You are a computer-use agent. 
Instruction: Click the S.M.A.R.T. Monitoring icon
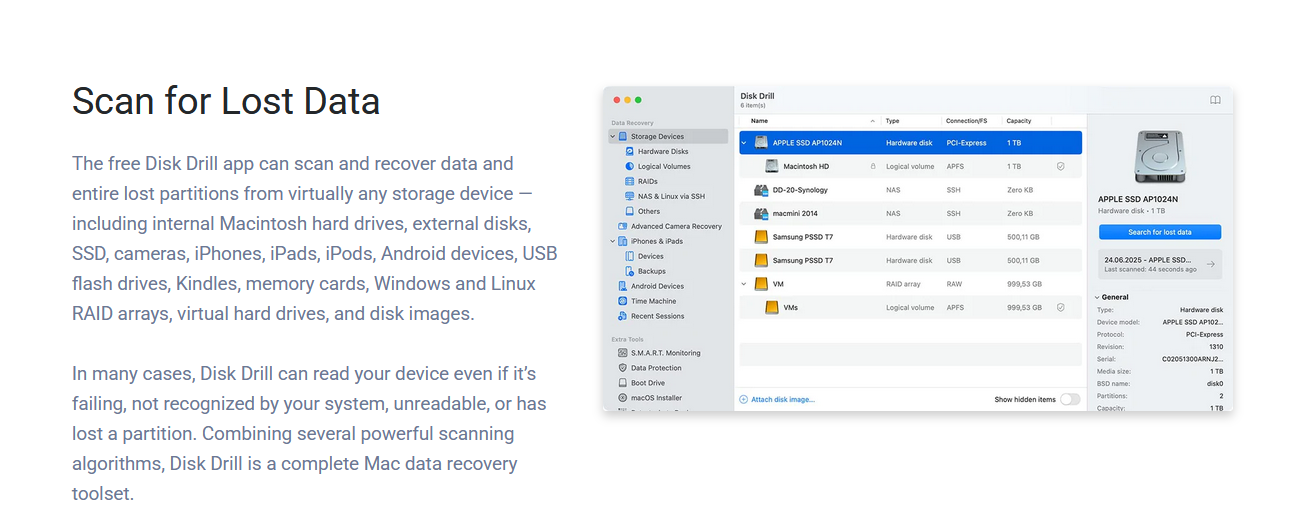622,353
